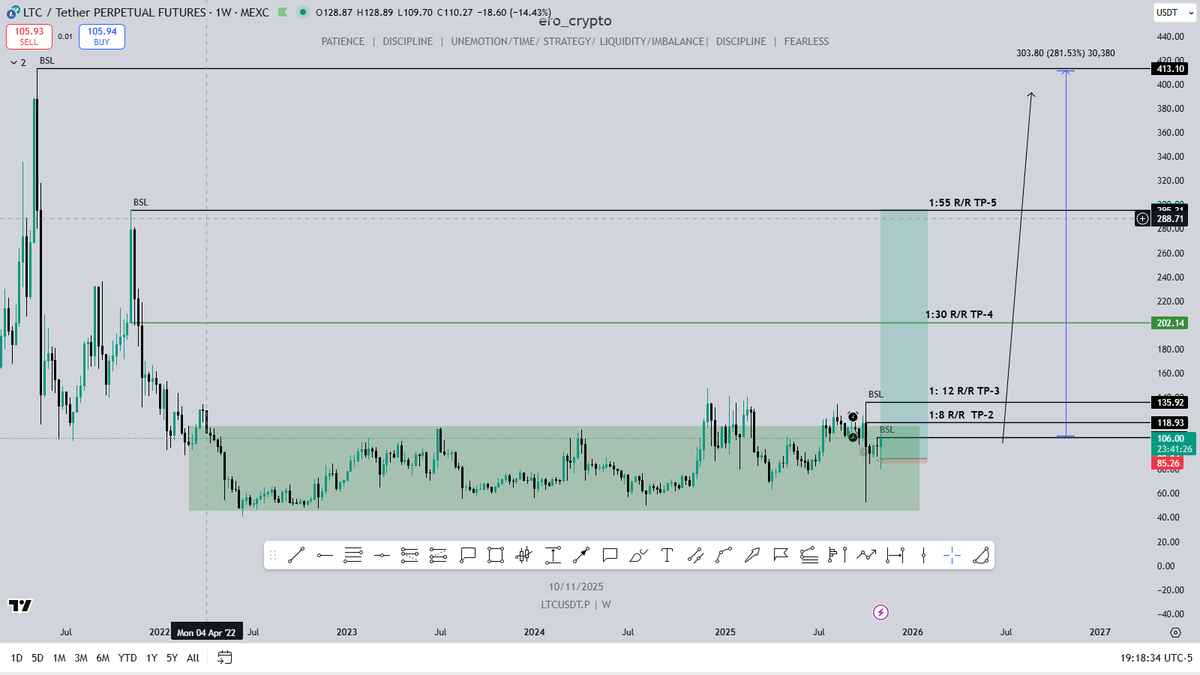Viewport: 1200px width, 675px height.
Task: Click the '1:30 R/R TP-4' label
Action: (959, 314)
